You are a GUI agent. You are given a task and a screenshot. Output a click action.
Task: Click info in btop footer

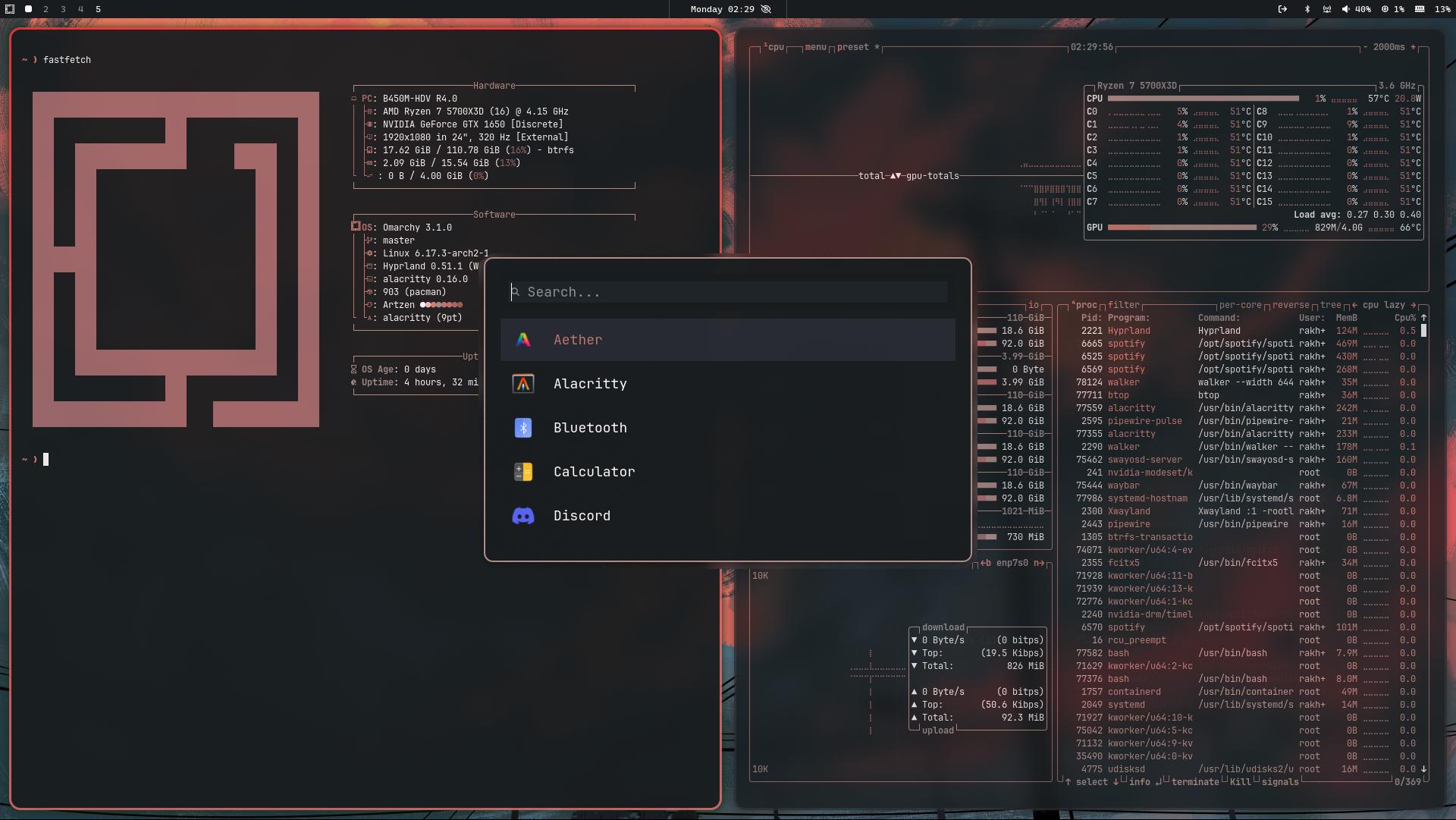click(x=1139, y=782)
